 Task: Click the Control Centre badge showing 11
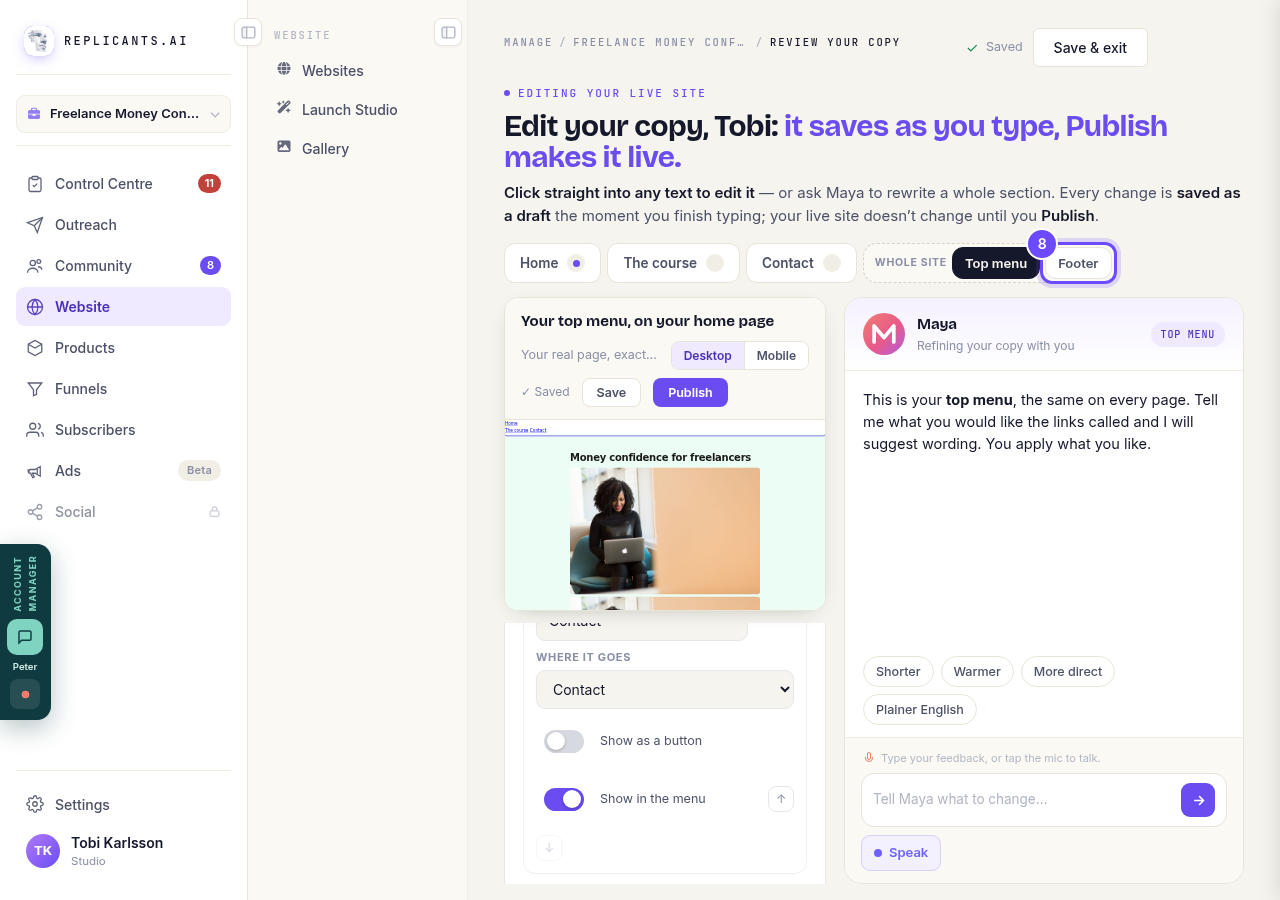click(x=209, y=184)
